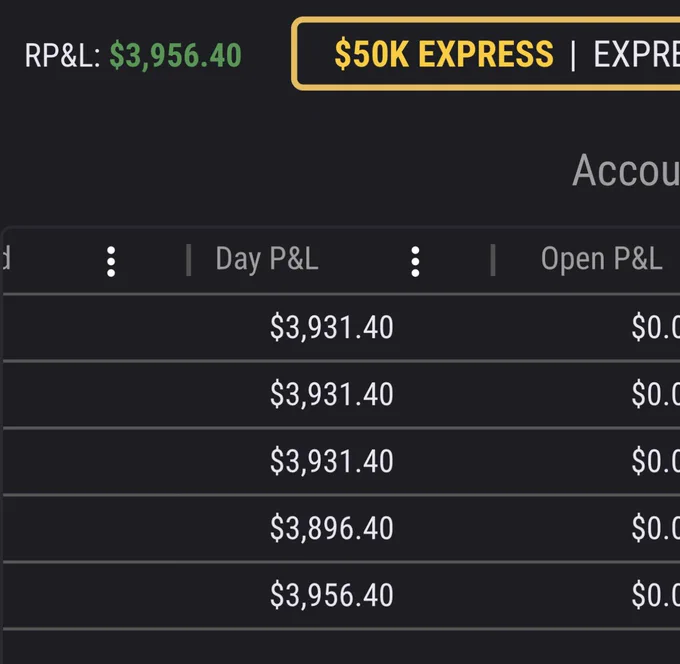Click the column divider before Open P&L
The width and height of the screenshot is (680, 664).
[x=493, y=260]
